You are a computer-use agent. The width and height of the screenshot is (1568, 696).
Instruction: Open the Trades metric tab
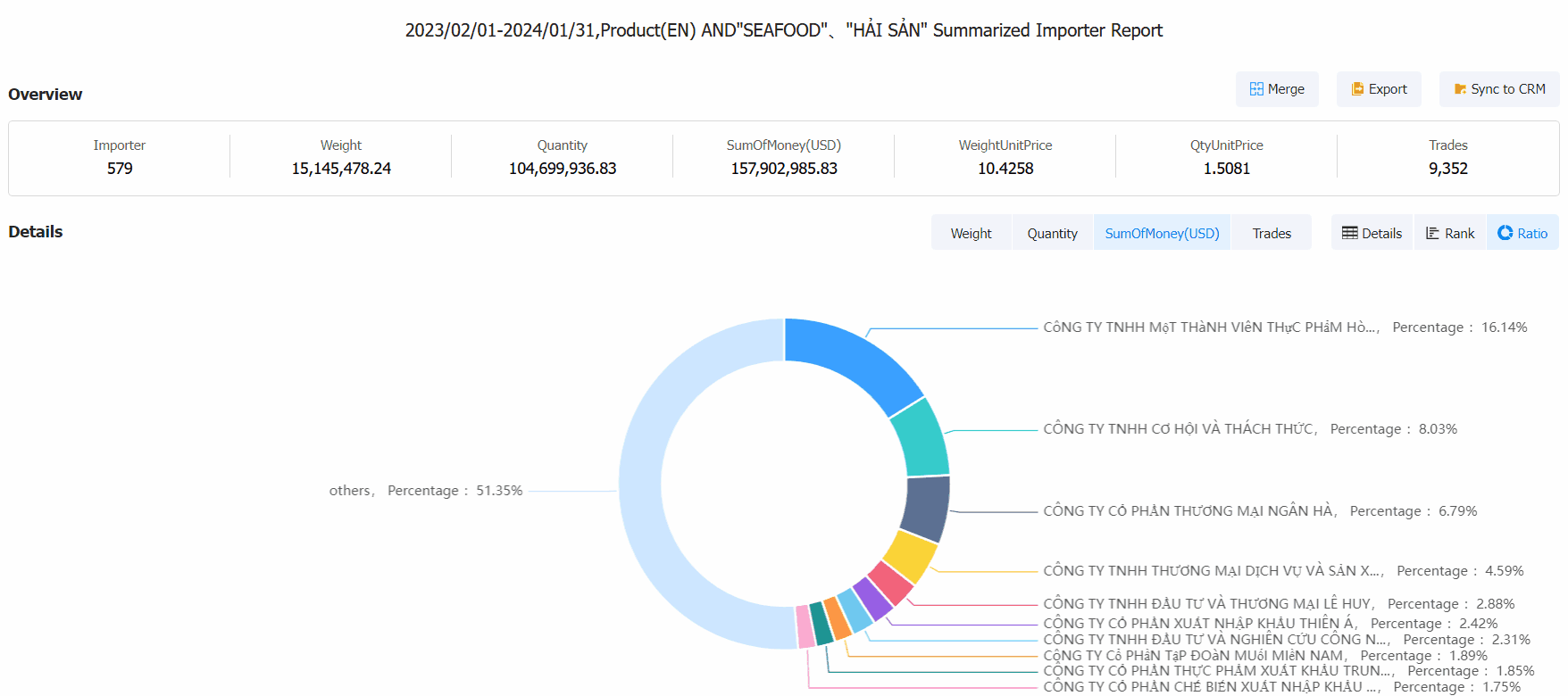[1271, 233]
